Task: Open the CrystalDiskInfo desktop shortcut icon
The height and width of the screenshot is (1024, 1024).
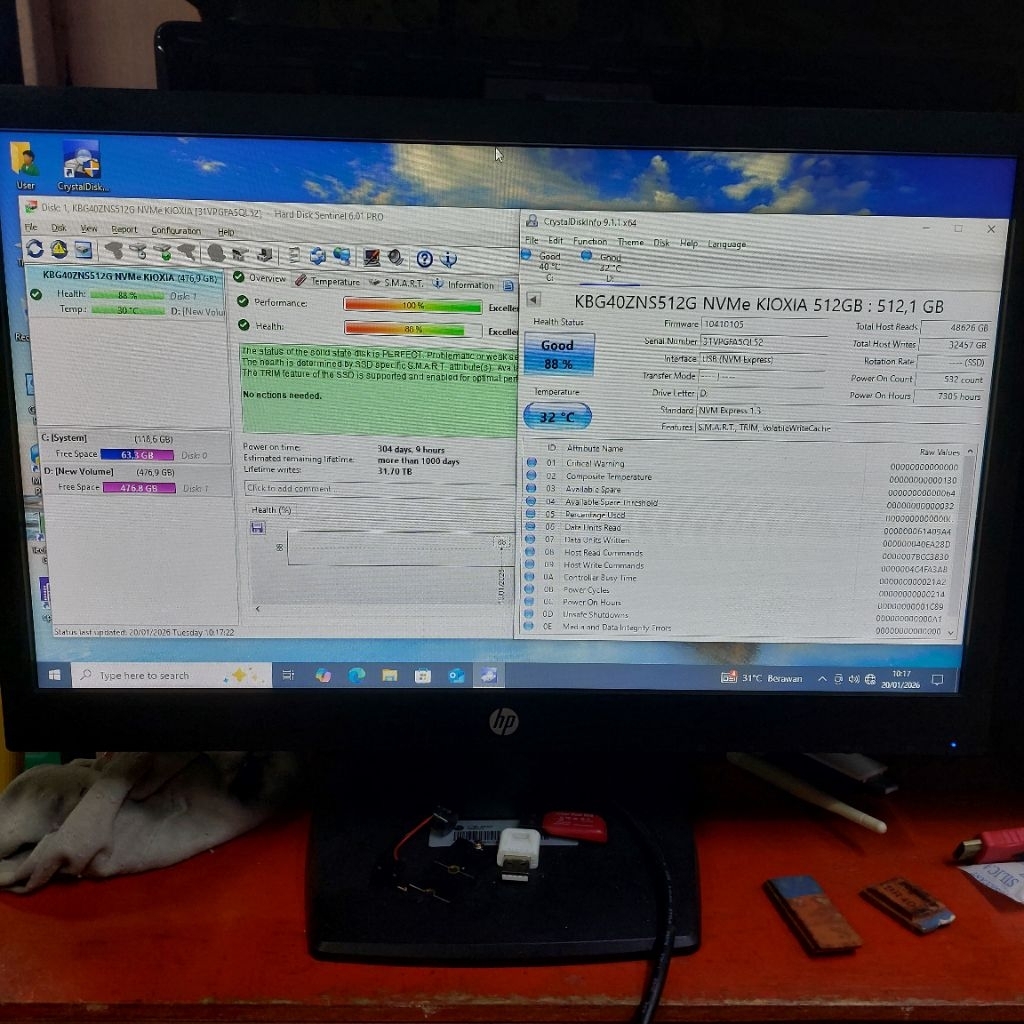Action: click(x=82, y=166)
